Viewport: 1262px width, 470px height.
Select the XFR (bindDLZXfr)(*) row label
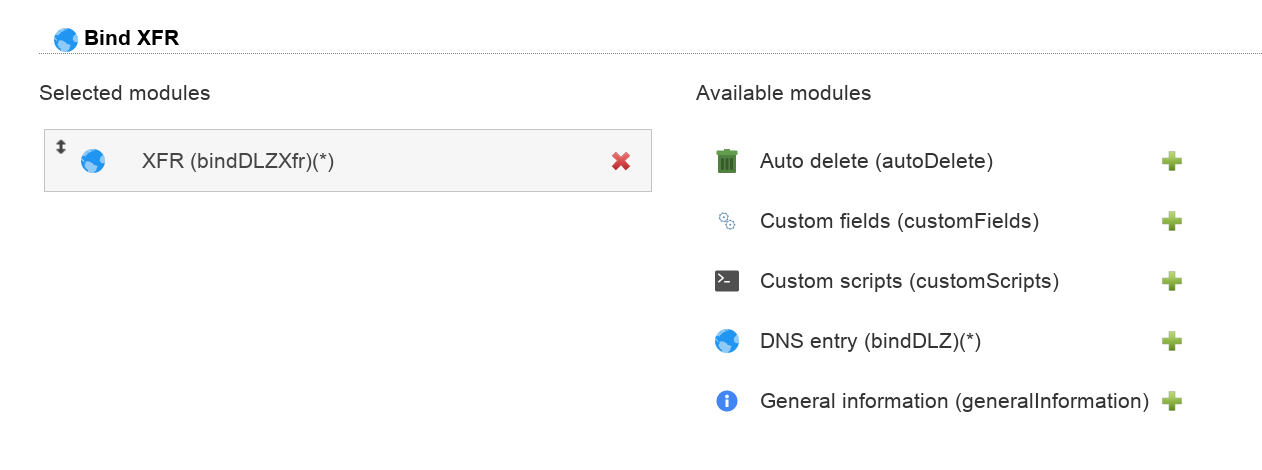point(238,161)
